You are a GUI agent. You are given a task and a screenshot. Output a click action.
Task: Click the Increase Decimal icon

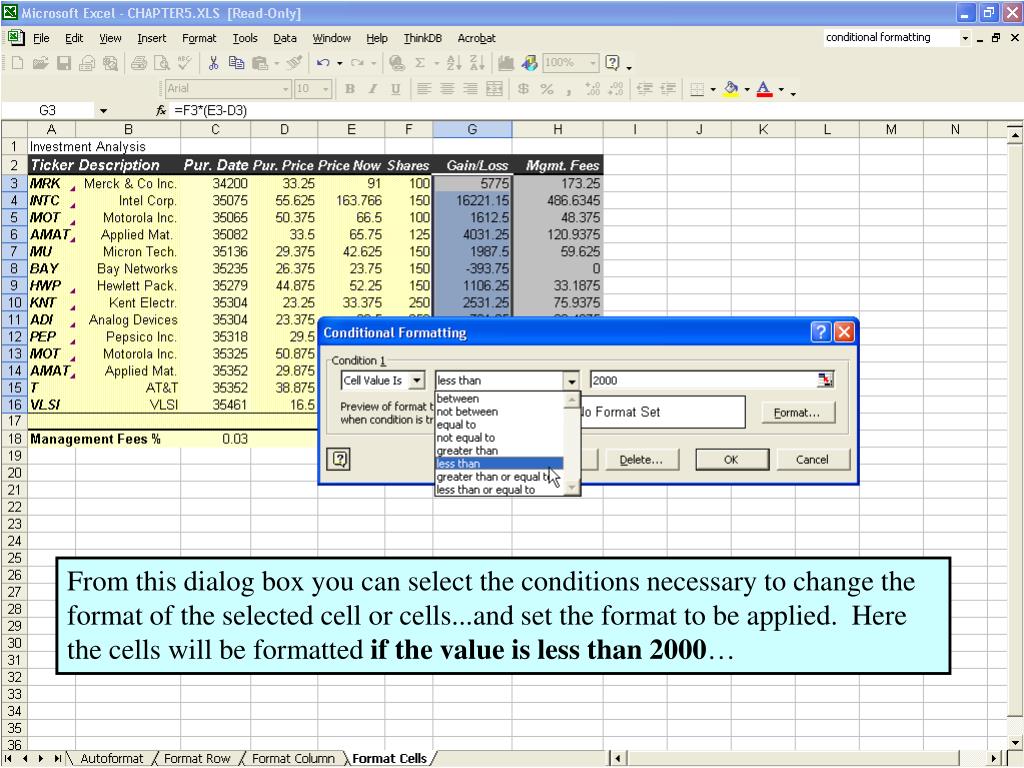click(592, 89)
